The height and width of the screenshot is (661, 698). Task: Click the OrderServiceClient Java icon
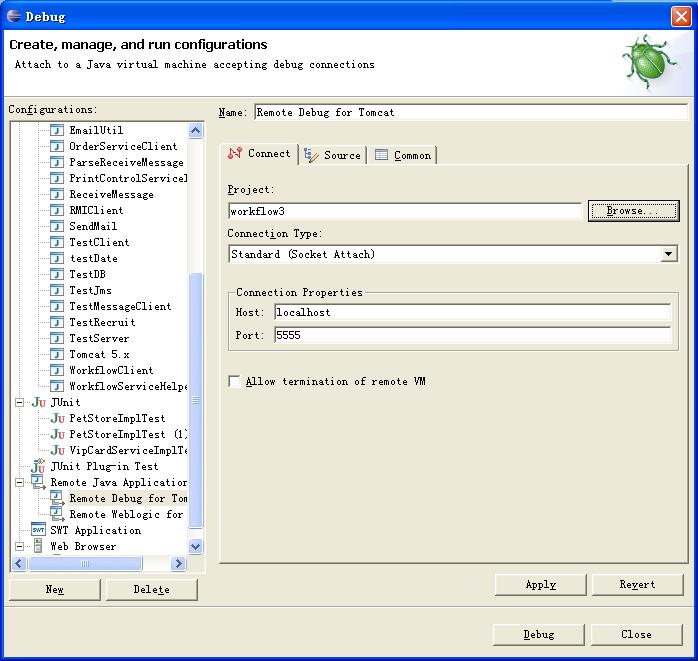57,146
